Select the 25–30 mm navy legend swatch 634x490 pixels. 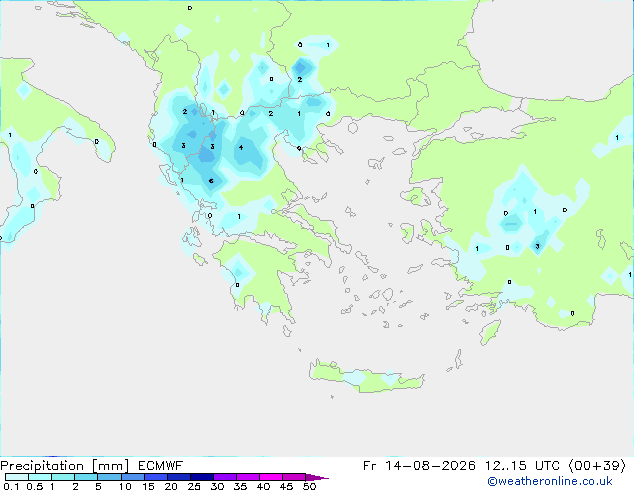pos(202,477)
